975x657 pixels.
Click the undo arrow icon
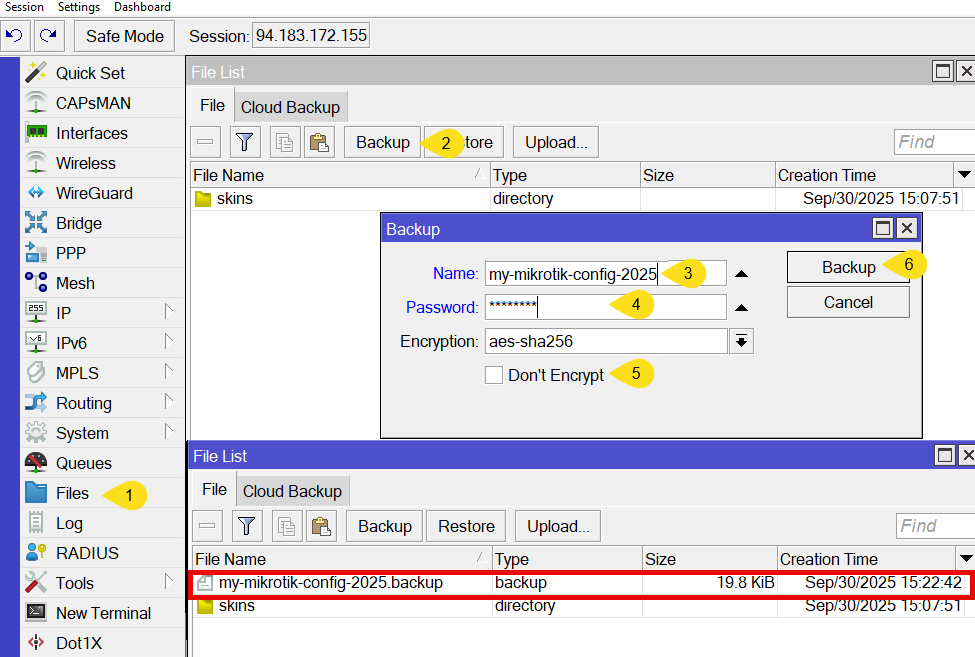[15, 36]
